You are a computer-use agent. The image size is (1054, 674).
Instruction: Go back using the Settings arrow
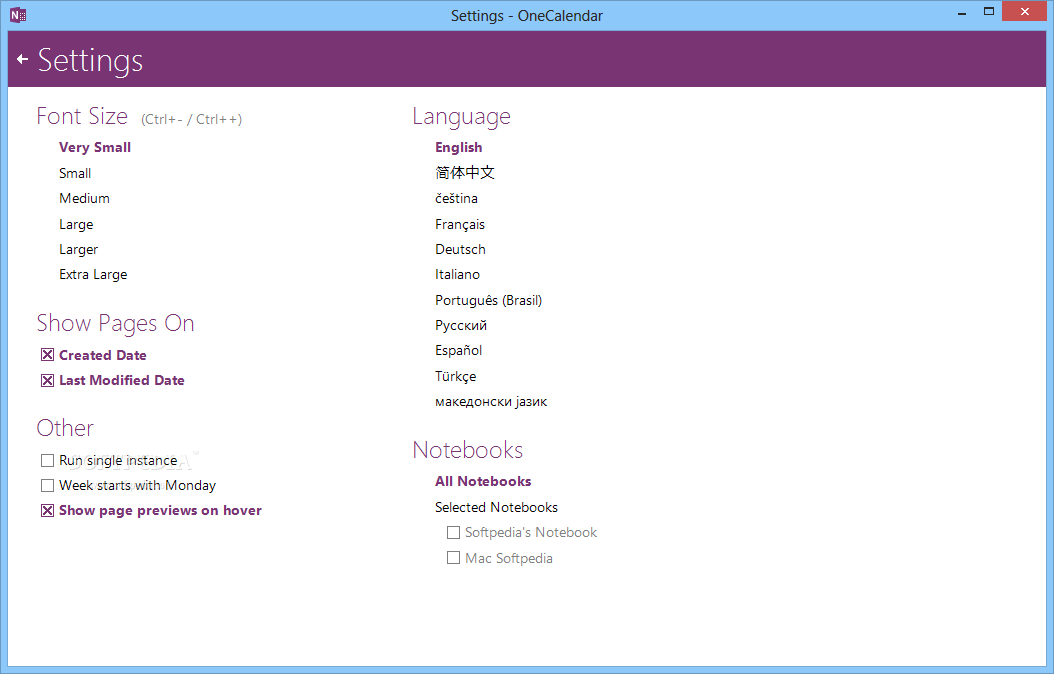[x=22, y=60]
